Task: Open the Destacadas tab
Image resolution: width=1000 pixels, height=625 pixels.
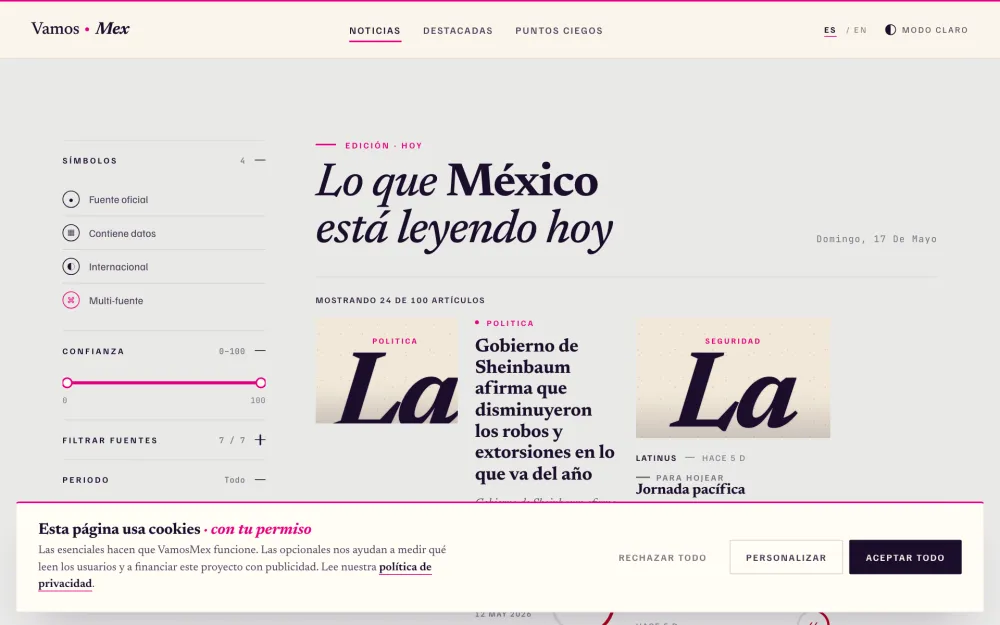Action: [x=458, y=31]
